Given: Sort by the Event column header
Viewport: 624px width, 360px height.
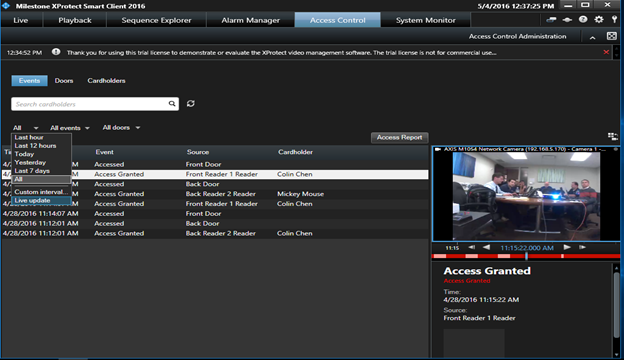Looking at the screenshot, I should point(104,152).
